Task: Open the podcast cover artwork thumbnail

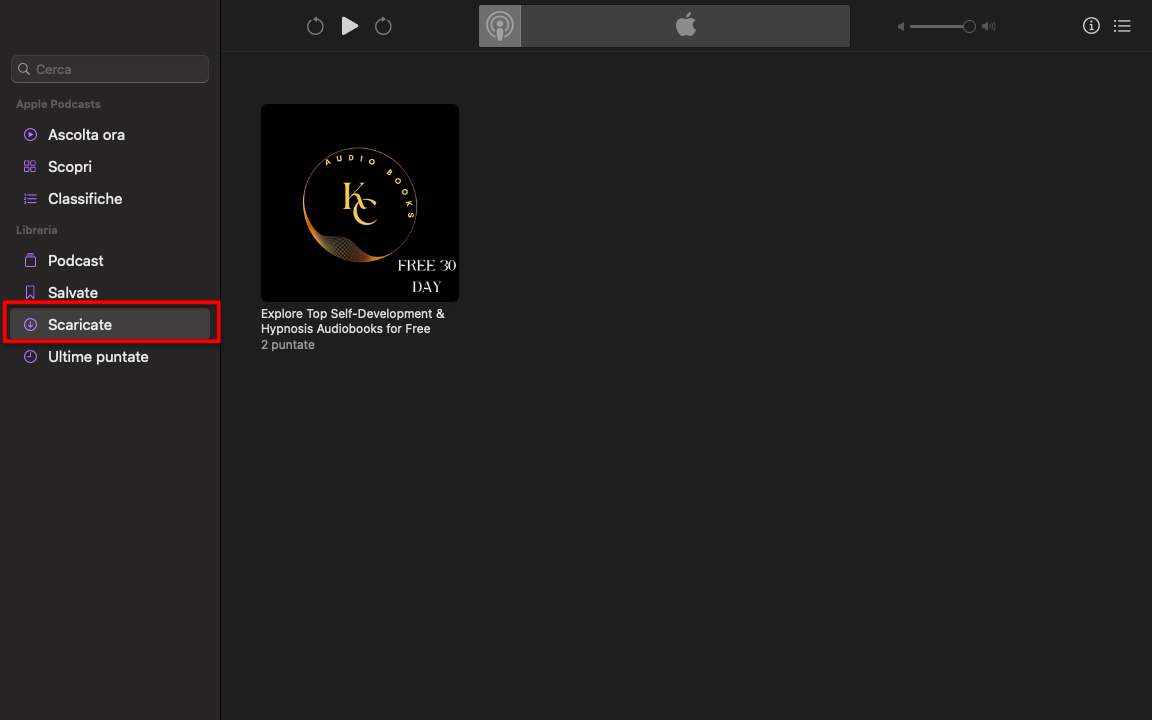Action: coord(359,202)
